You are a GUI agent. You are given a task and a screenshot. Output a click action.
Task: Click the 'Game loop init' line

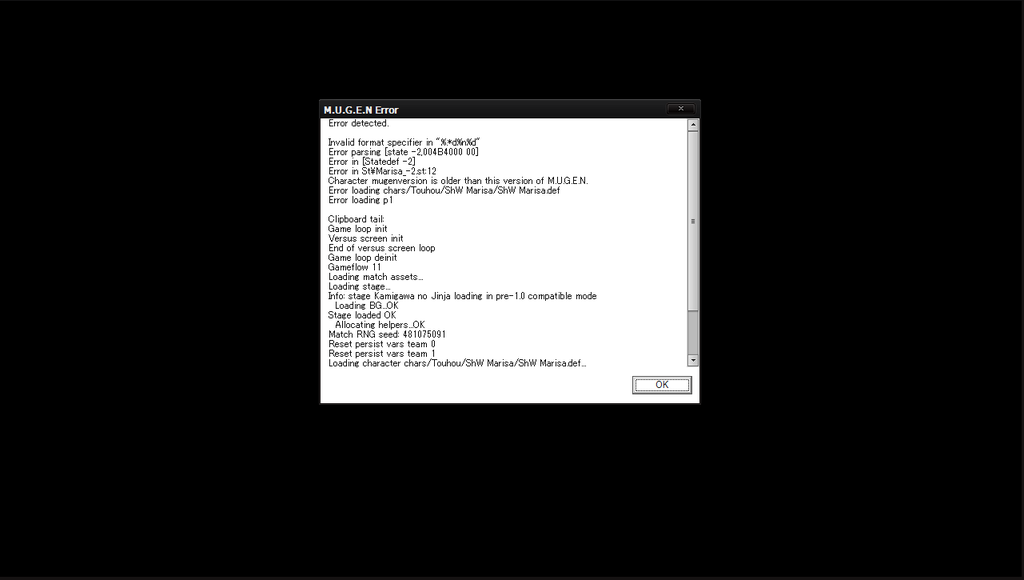[x=357, y=229]
